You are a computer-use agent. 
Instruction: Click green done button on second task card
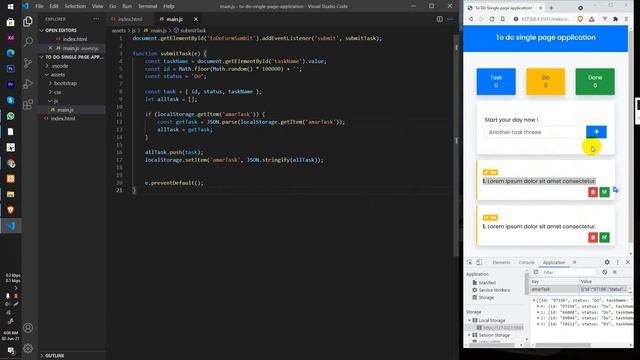pyautogui.click(x=604, y=237)
